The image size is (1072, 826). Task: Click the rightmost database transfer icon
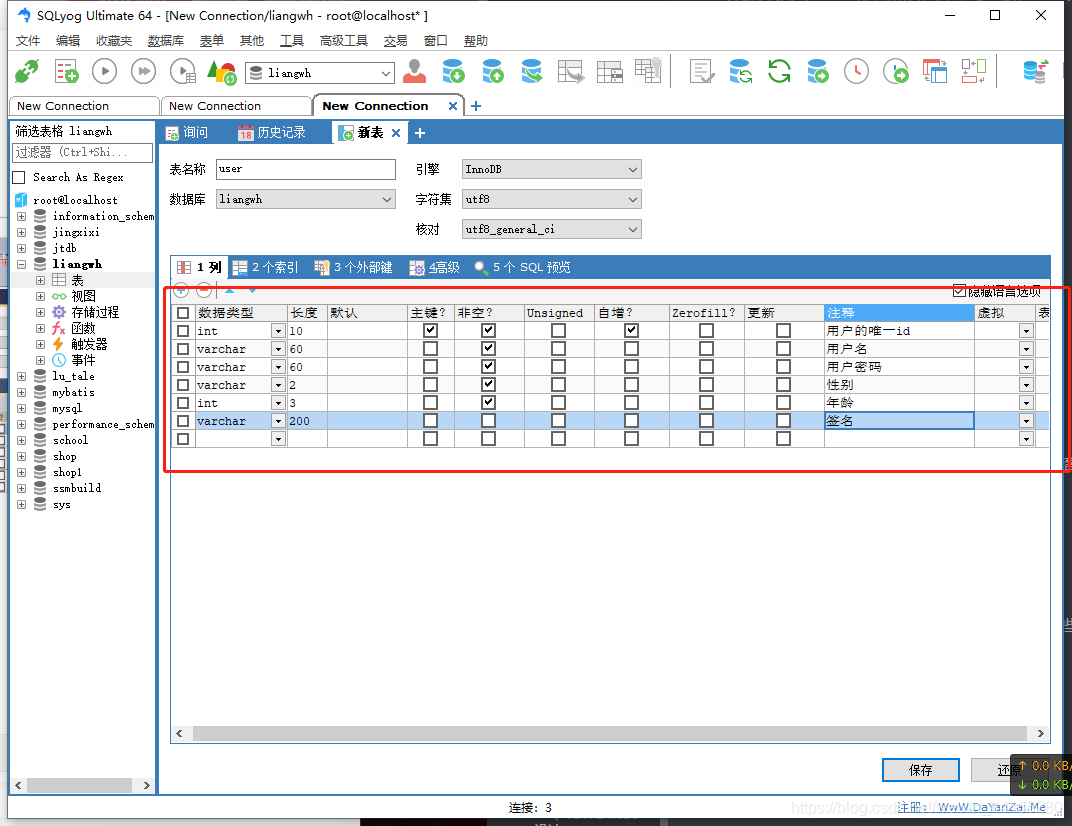(x=1035, y=71)
